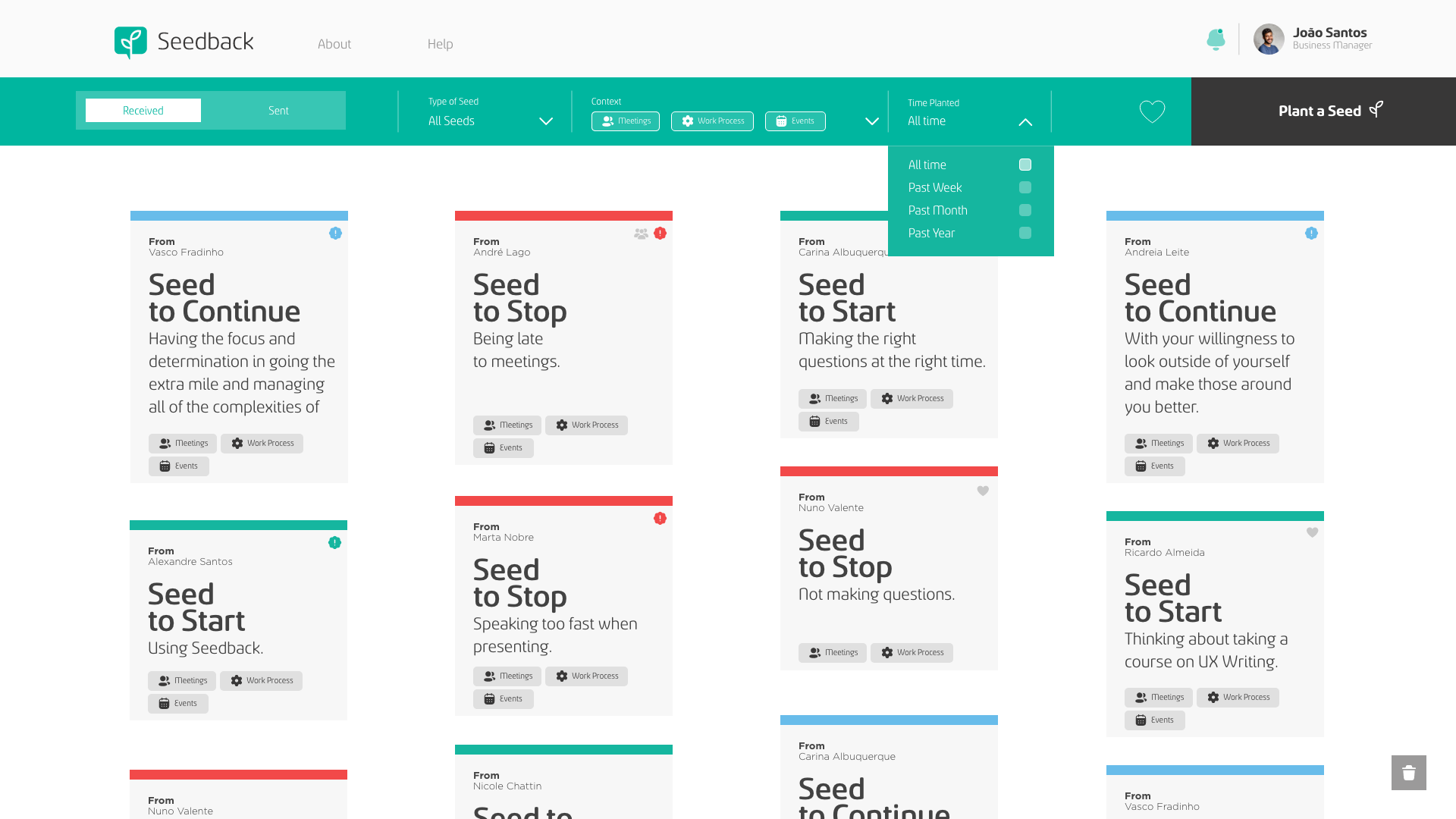Screen dimensions: 1456x819
Task: Click João Santos profile avatar
Action: click(1269, 39)
